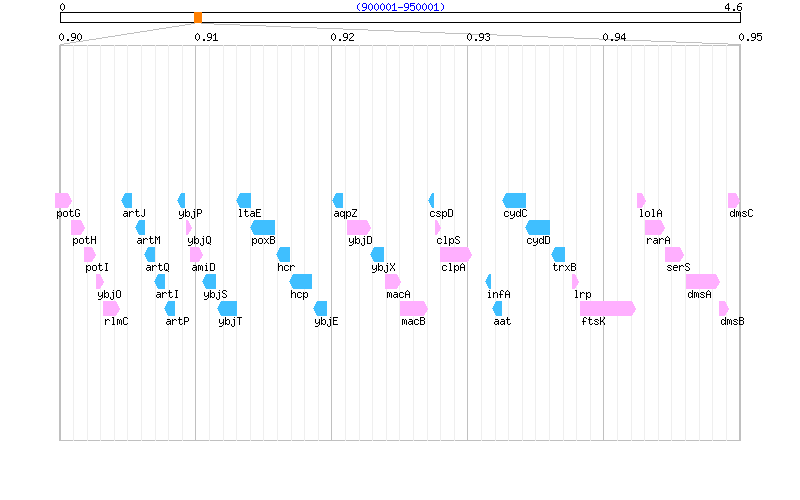Click the pink dmsA gene arrow
800x500 pixels.
point(702,281)
